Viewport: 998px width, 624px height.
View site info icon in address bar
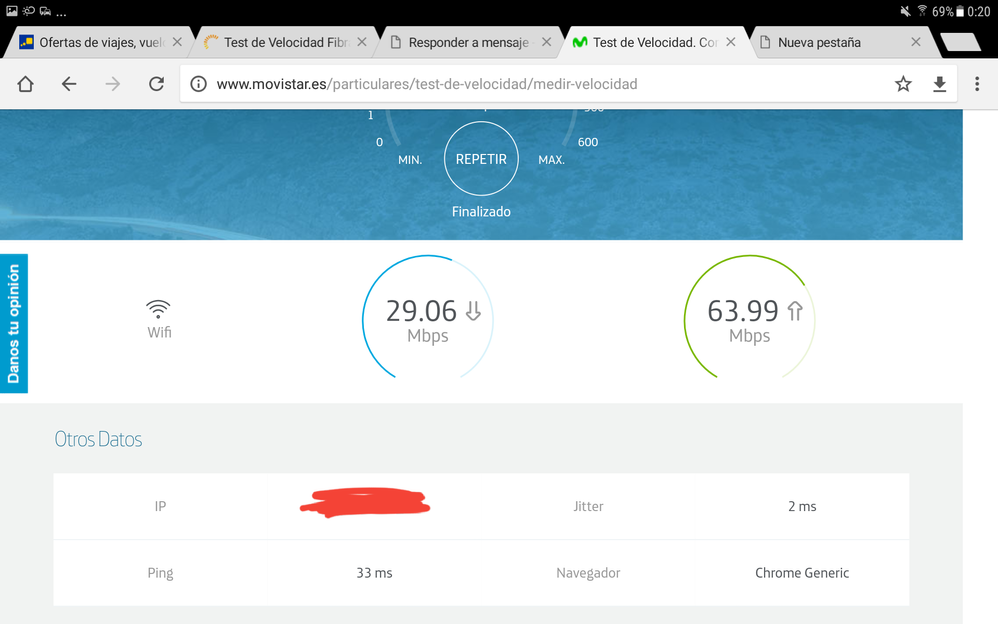pos(198,84)
